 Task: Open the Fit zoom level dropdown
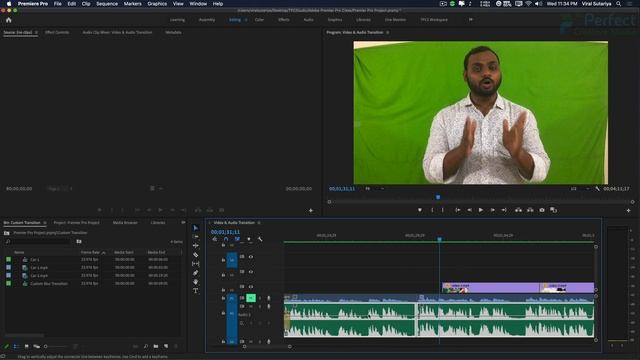pos(374,189)
